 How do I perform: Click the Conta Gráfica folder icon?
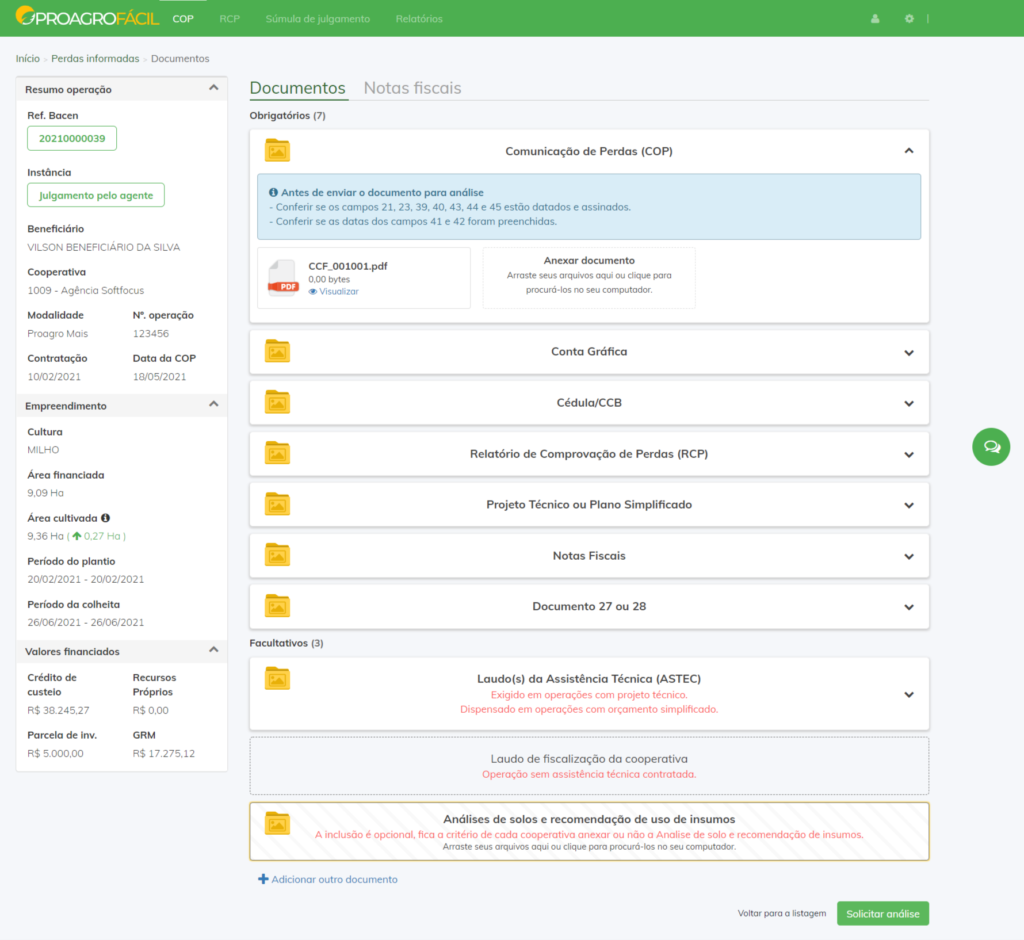coord(278,351)
